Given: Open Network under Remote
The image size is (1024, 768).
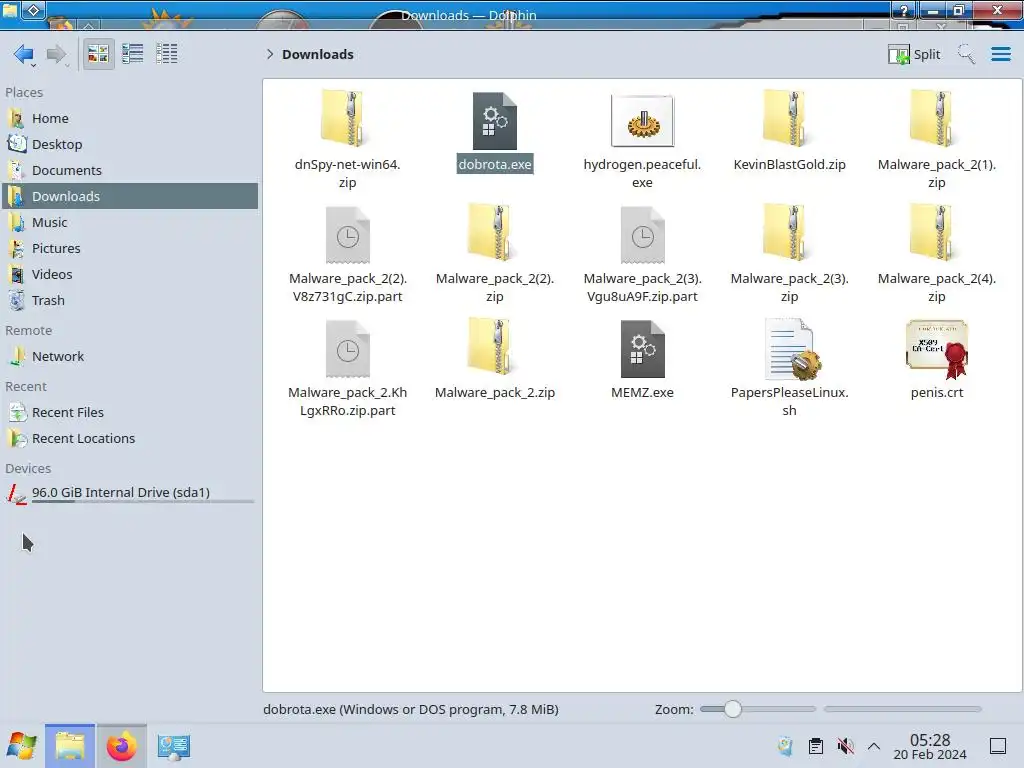Looking at the screenshot, I should 130,357.
